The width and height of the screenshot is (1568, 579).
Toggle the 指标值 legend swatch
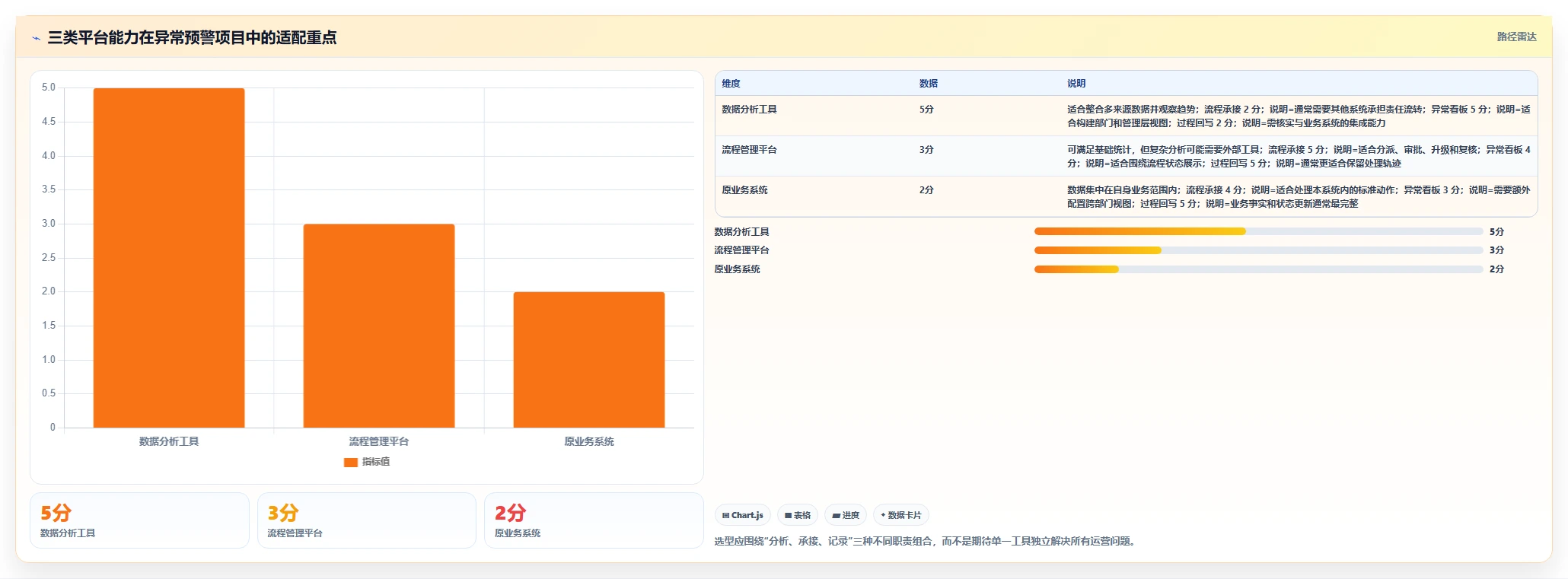click(351, 462)
